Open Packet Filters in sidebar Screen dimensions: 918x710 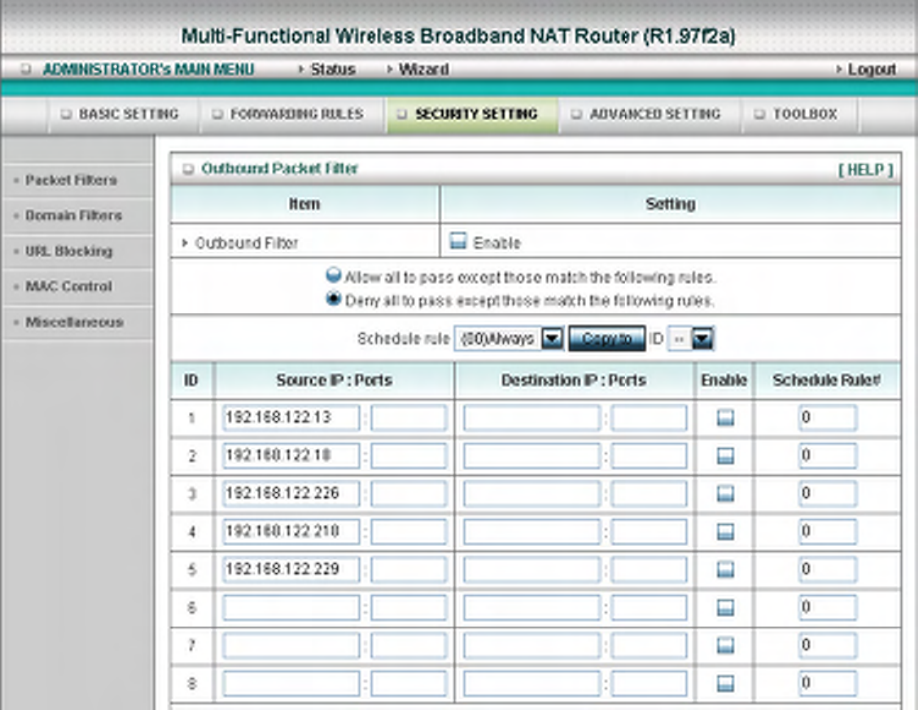click(x=71, y=180)
